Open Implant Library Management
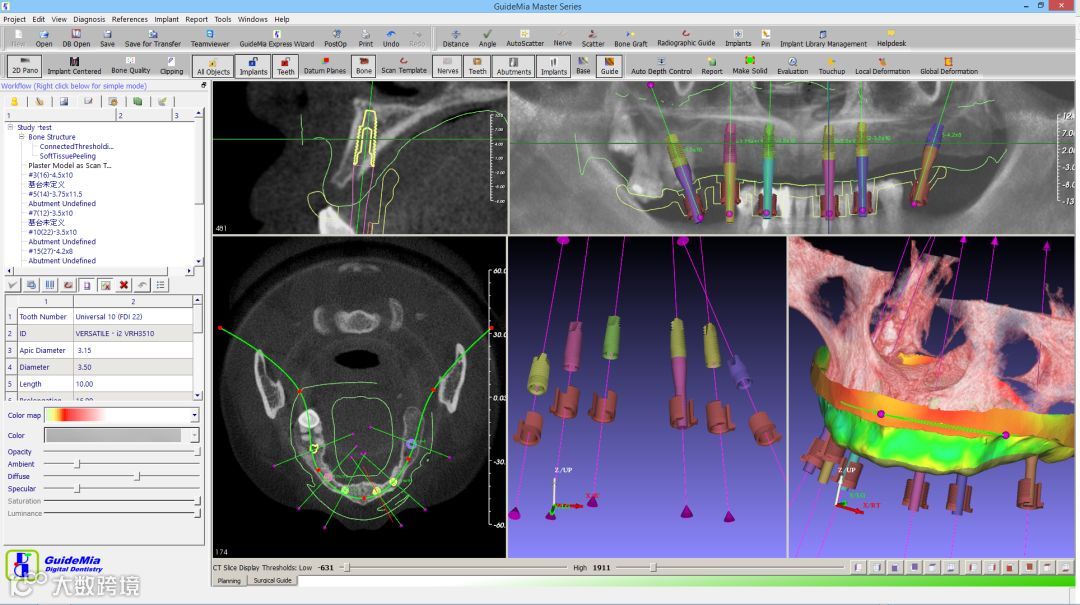This screenshot has width=1080, height=605. [x=823, y=38]
